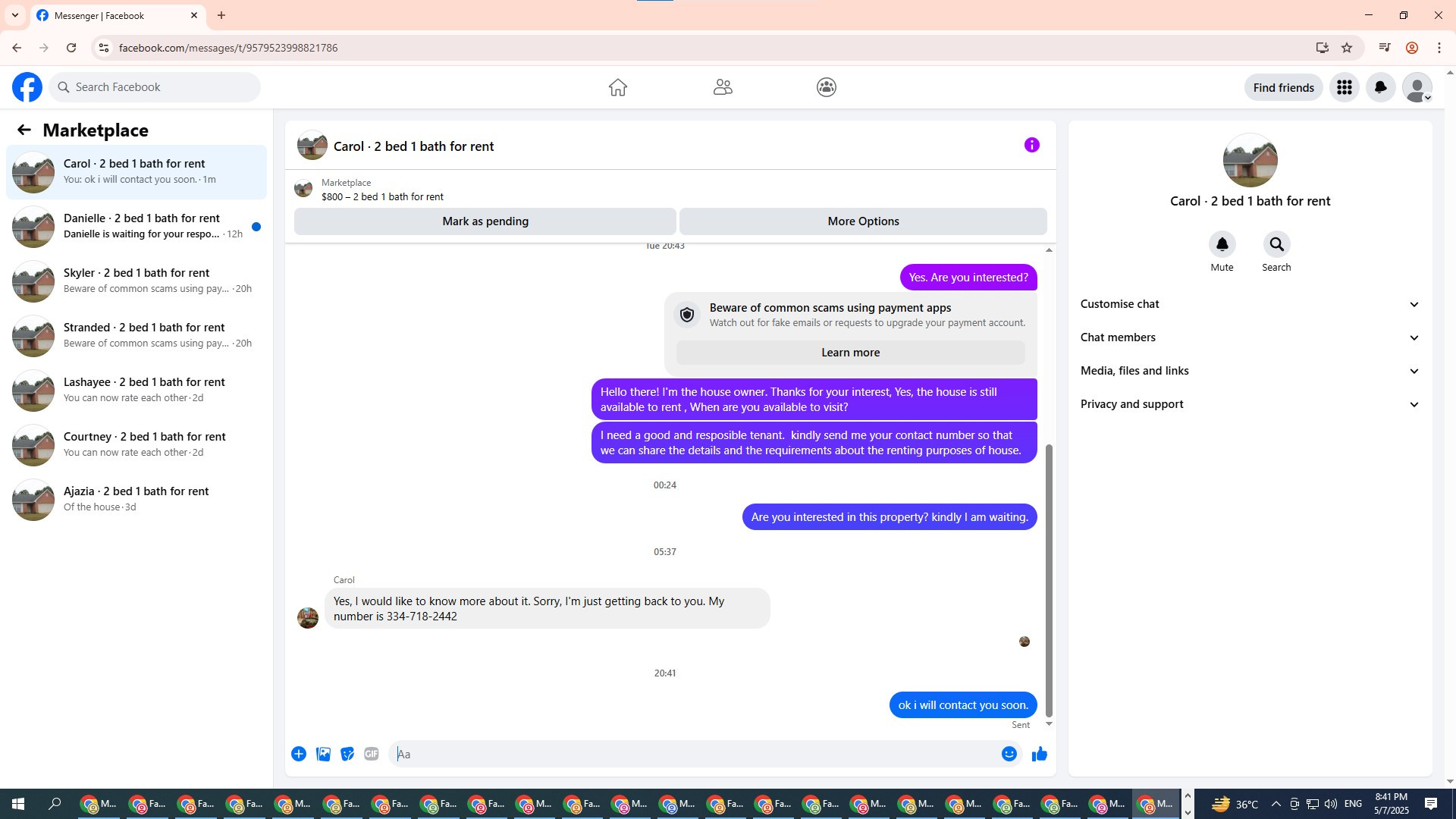Mute the conversation with bell icon
Image resolution: width=1456 pixels, height=819 pixels.
1222,244
